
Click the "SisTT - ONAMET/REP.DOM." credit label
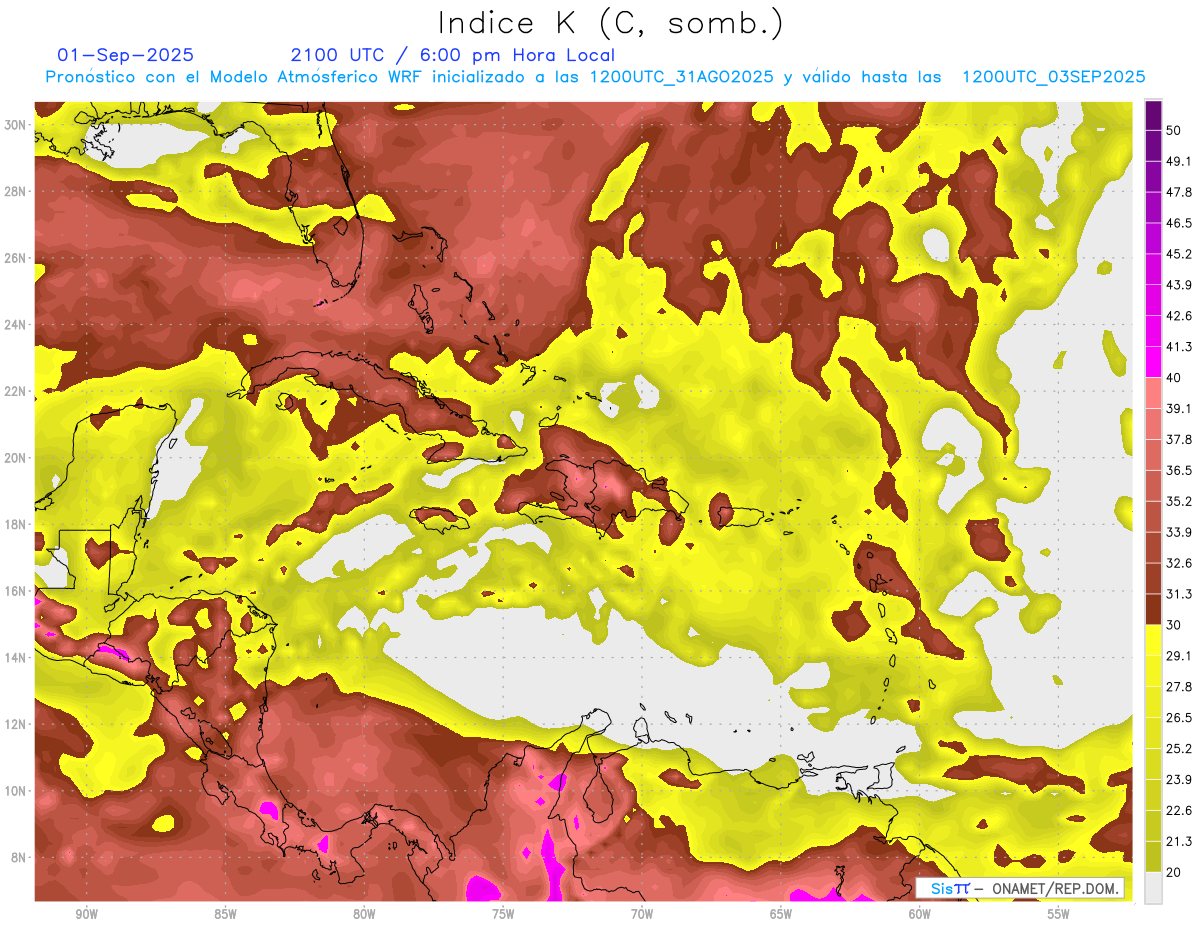click(x=1020, y=888)
